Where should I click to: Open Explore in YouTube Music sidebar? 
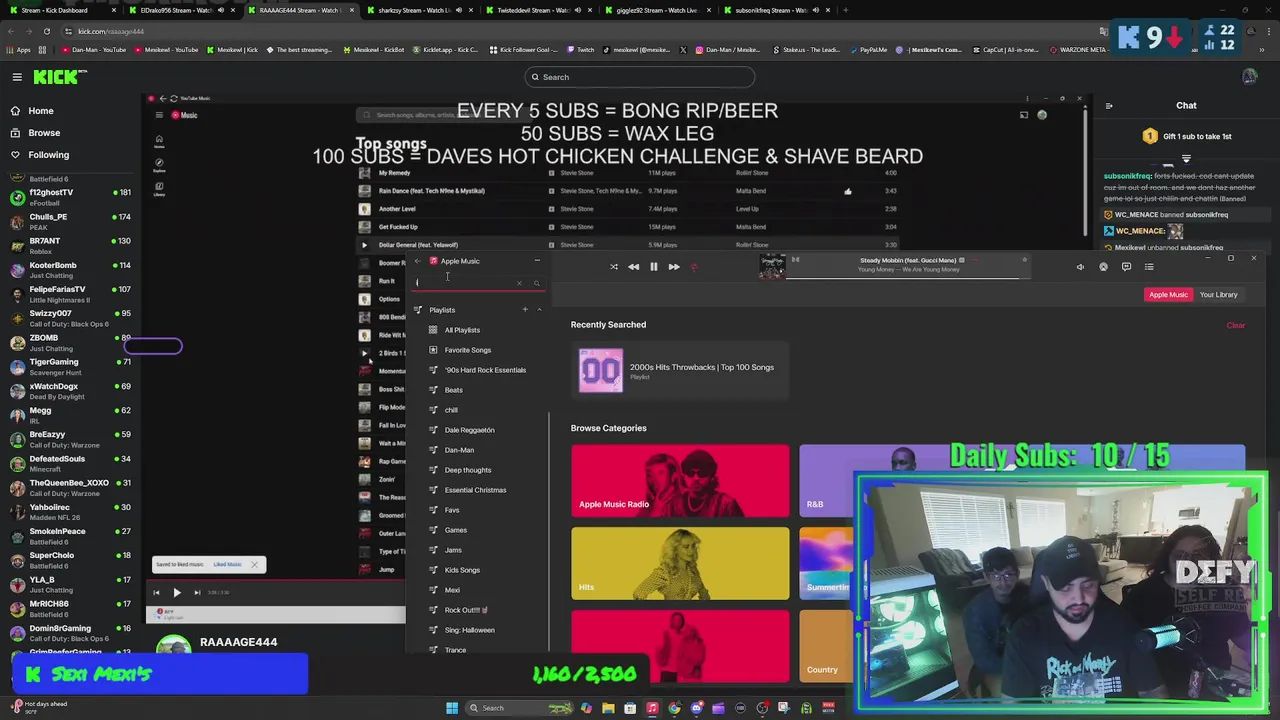coord(159,165)
